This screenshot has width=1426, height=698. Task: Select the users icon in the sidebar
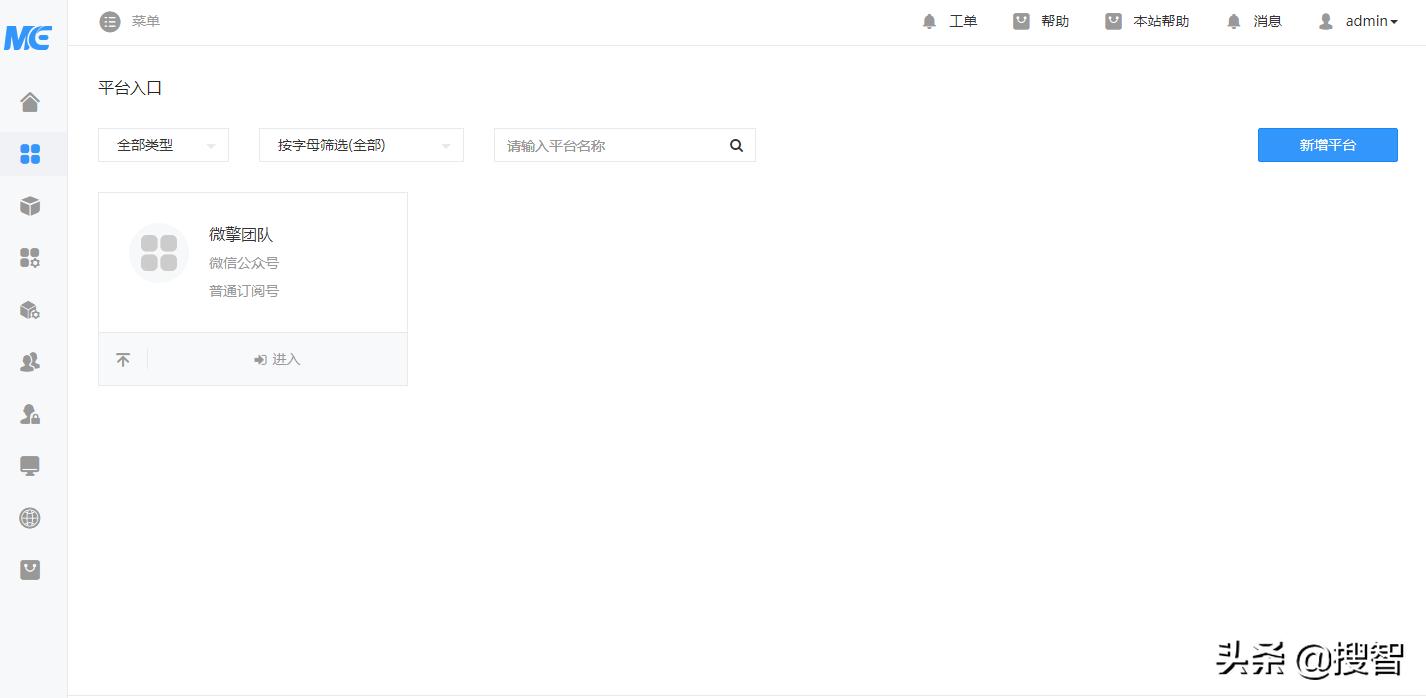click(30, 362)
